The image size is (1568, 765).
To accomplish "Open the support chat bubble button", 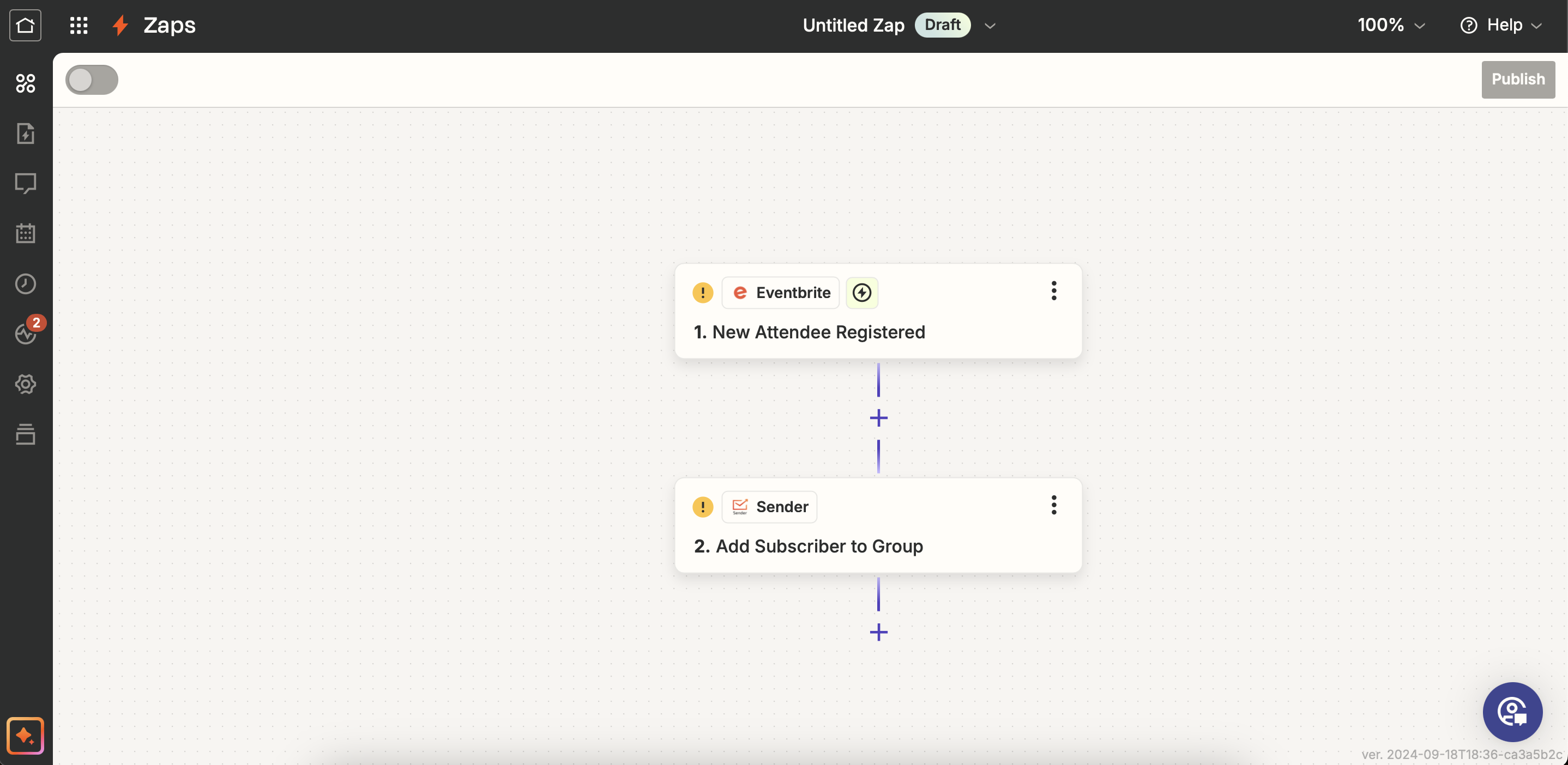I will point(1512,712).
